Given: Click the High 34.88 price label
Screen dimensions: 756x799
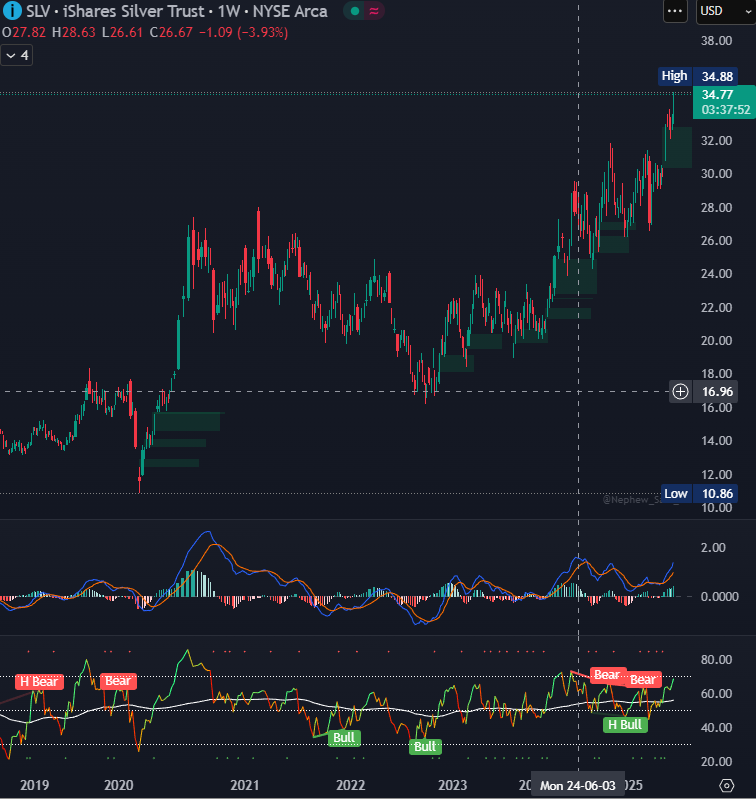Looking at the screenshot, I should 697,76.
